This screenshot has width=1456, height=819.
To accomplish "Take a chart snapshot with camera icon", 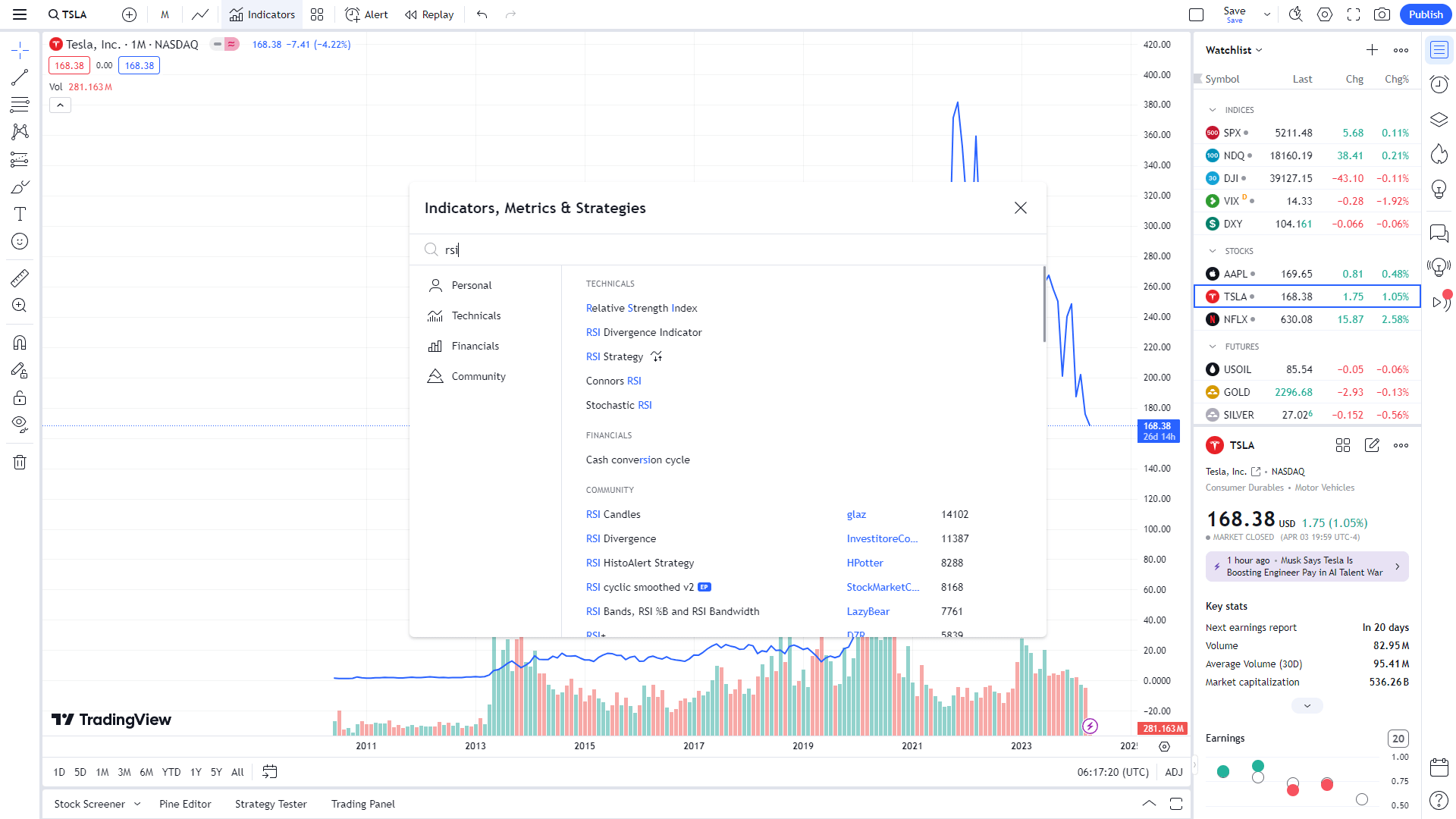I will click(x=1382, y=14).
